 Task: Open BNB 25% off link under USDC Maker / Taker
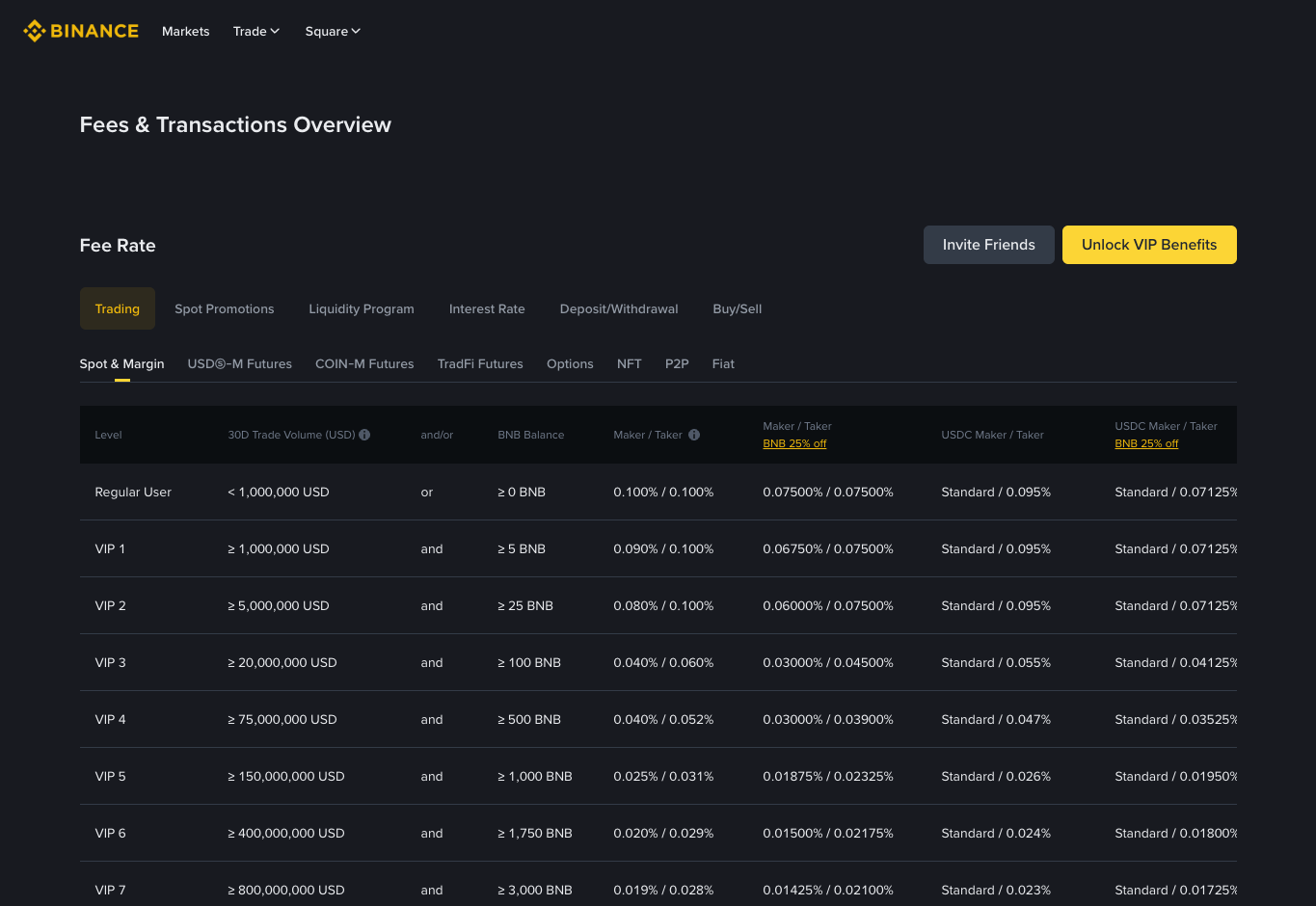point(1146,443)
